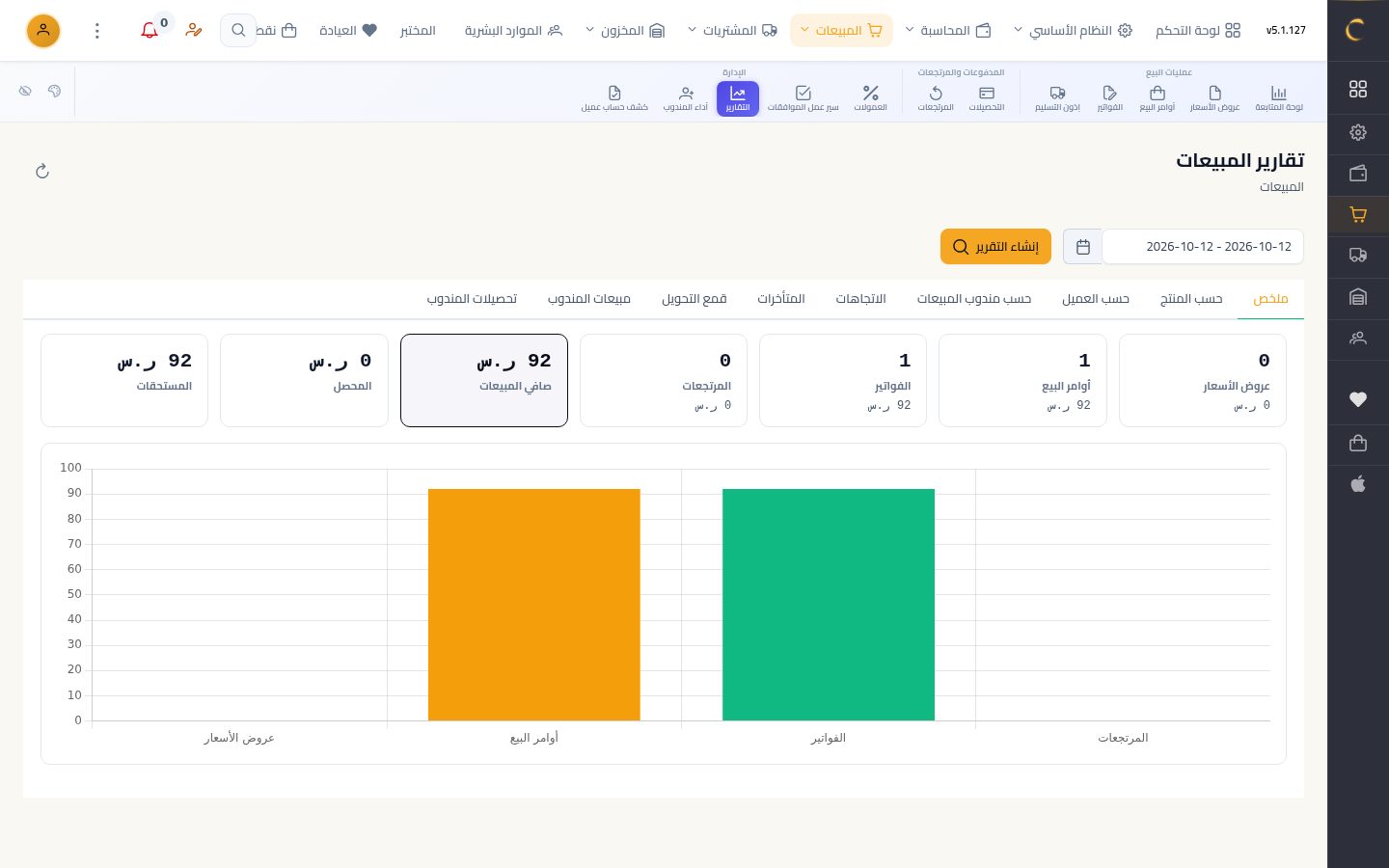Switch to the حسب المنتج tab
Screen dimensions: 1389x868
click(1191, 299)
